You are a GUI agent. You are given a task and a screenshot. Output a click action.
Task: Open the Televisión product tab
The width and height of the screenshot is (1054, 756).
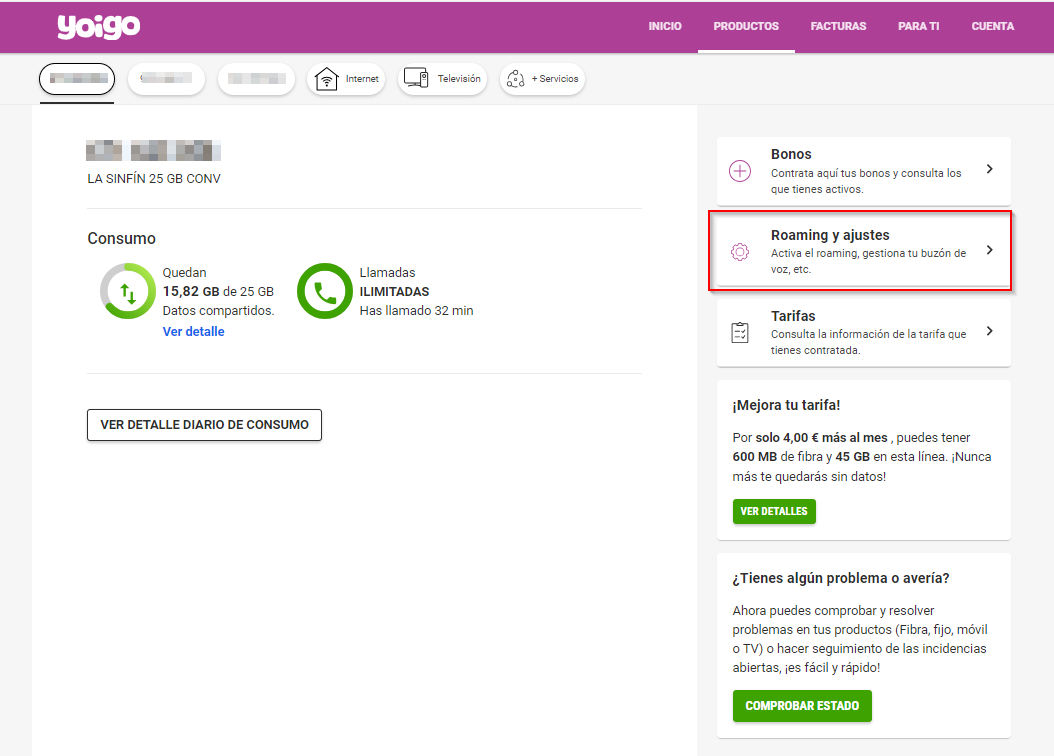(x=442, y=79)
